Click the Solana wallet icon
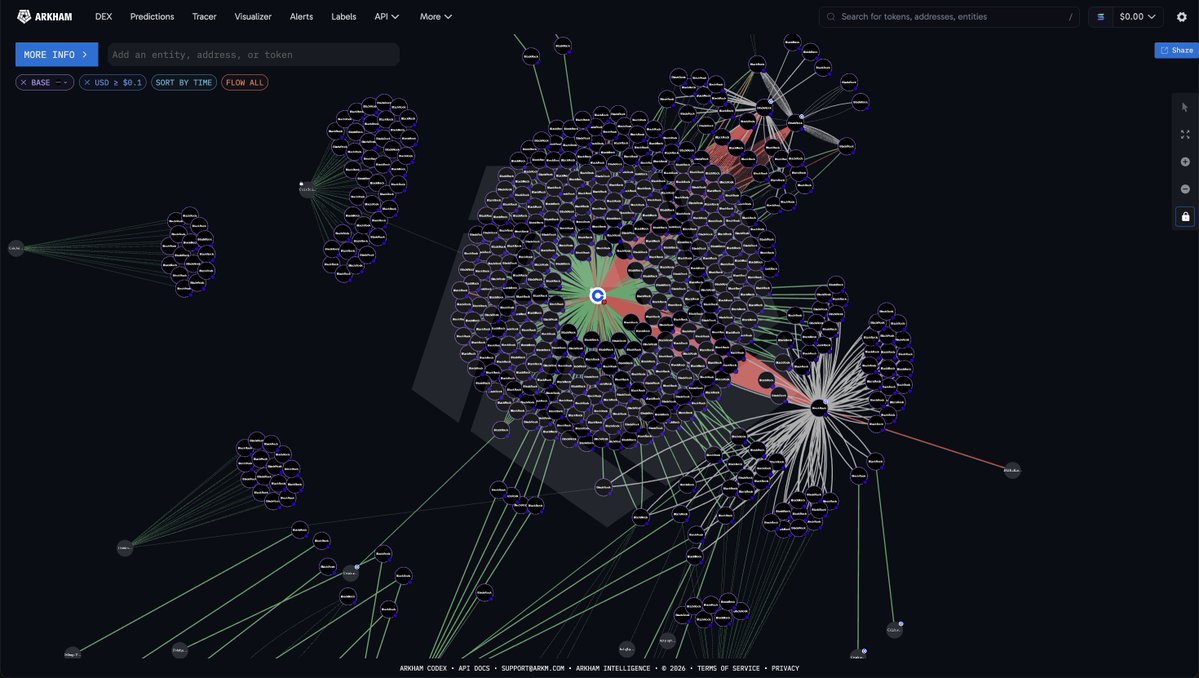The height and width of the screenshot is (678, 1199). [x=1100, y=17]
